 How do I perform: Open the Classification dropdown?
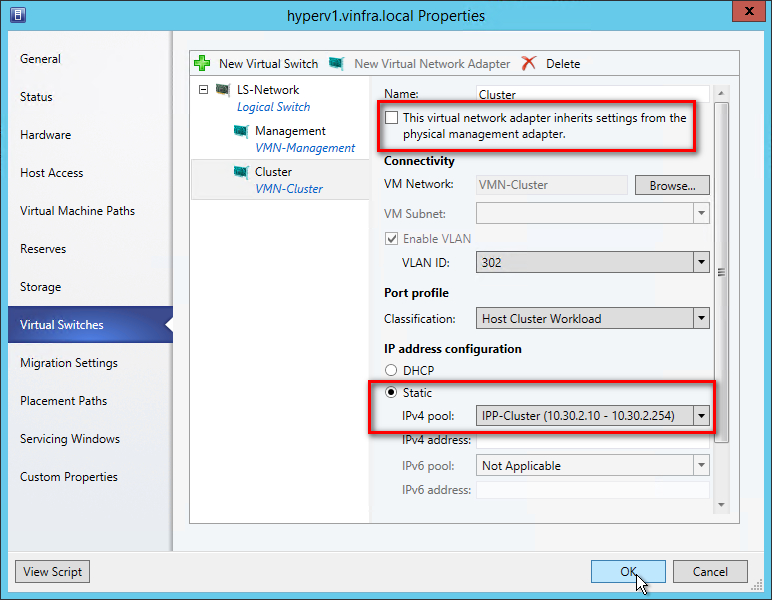[701, 319]
